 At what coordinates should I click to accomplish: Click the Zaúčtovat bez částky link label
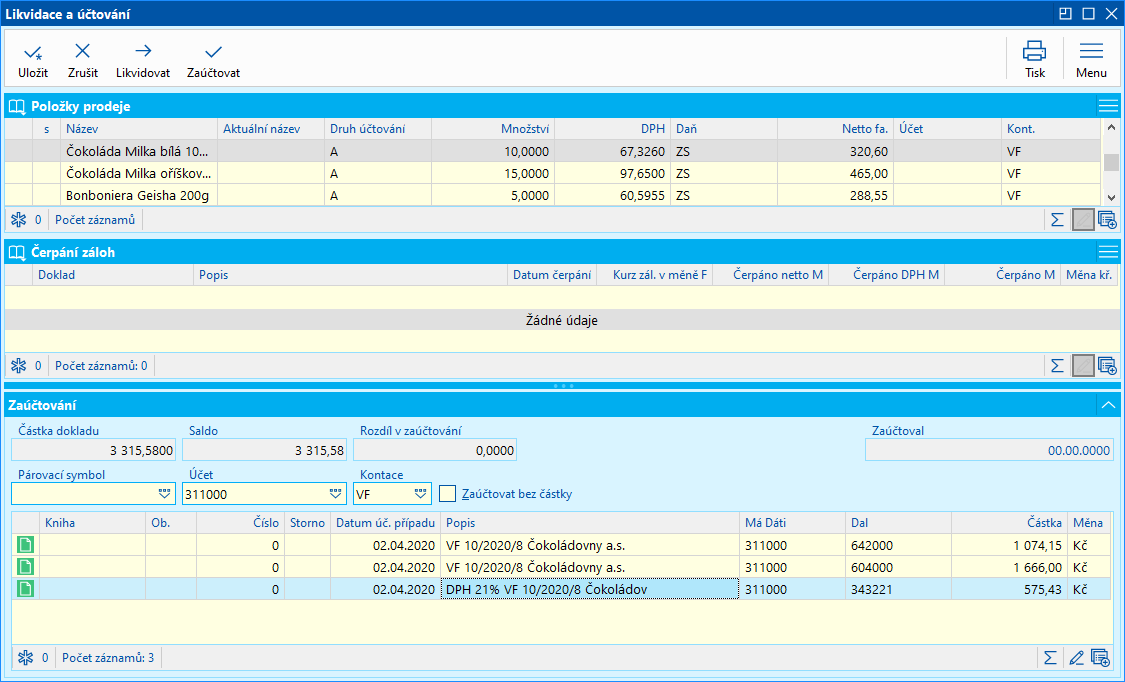click(x=517, y=494)
